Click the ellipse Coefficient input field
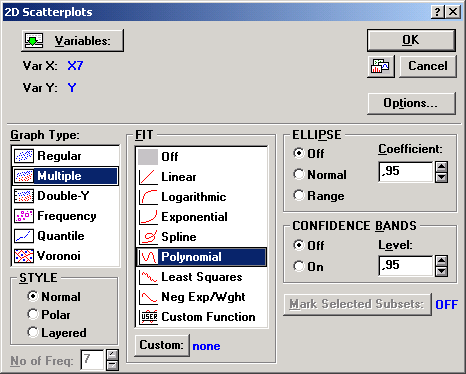 [406, 172]
